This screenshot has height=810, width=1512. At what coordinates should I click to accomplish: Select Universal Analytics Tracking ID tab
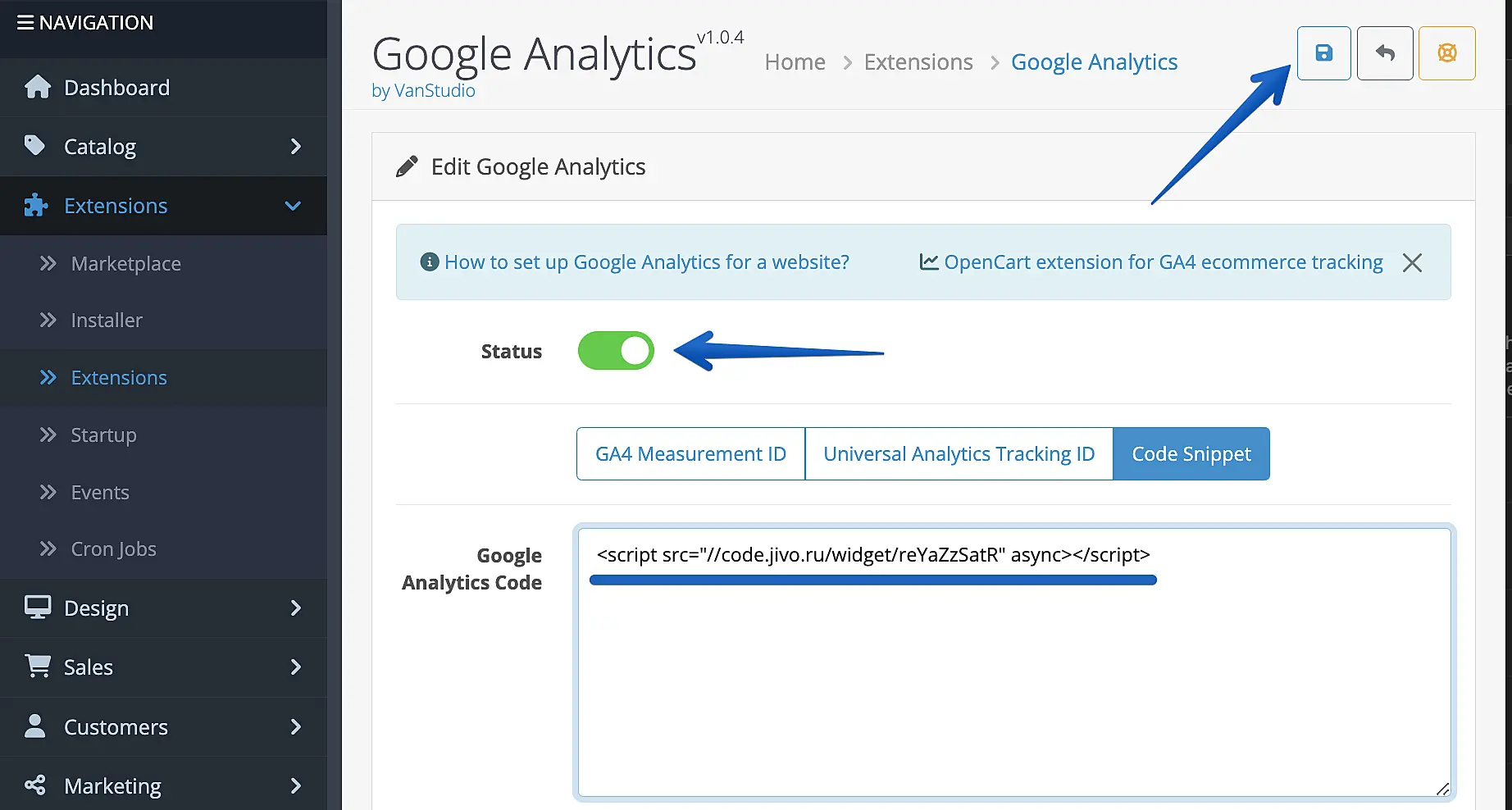click(x=959, y=453)
